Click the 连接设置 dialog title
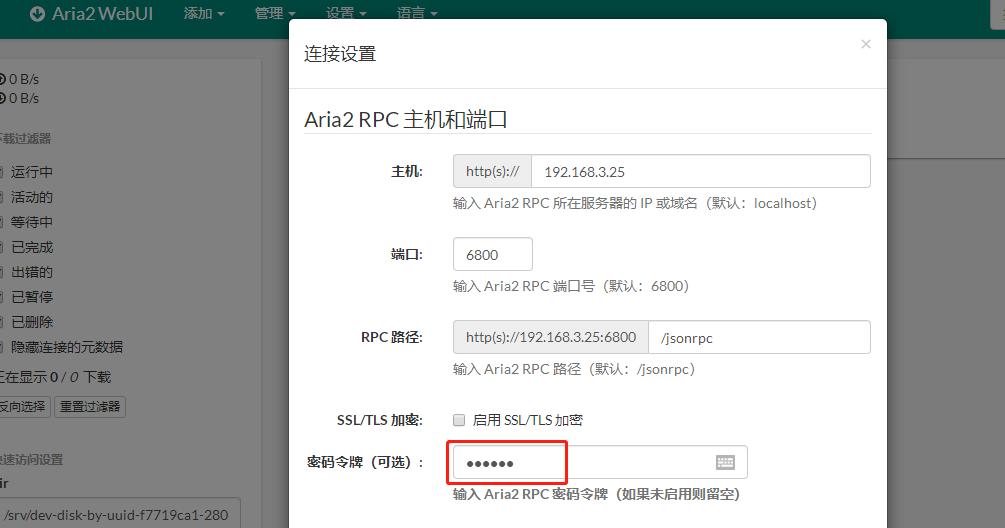 pos(340,54)
